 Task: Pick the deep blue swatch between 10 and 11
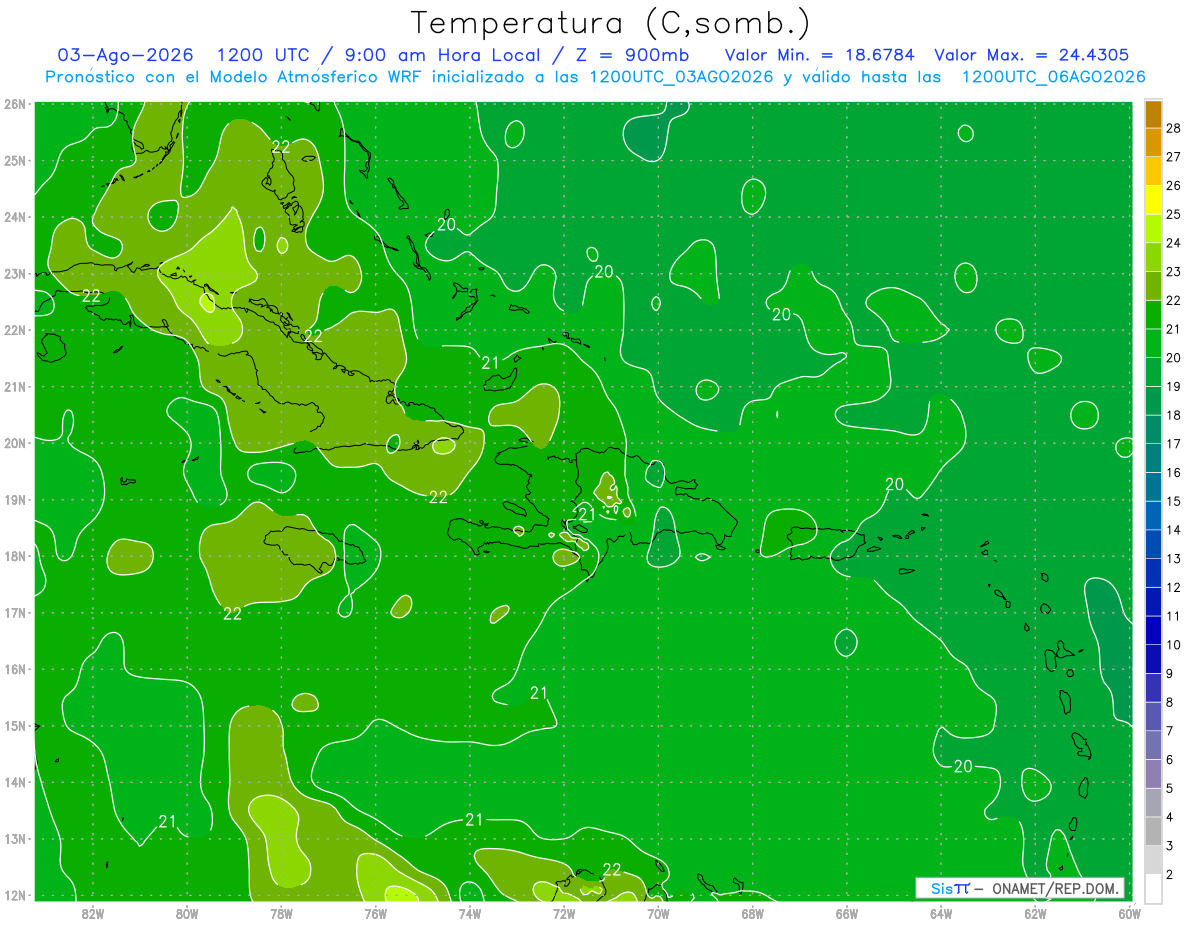1153,630
